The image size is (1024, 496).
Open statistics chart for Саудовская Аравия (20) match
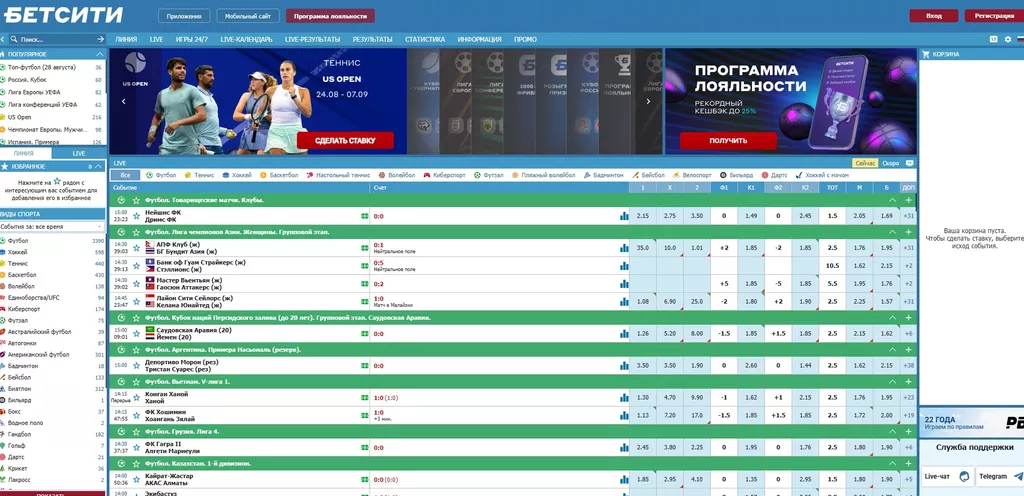[624, 333]
